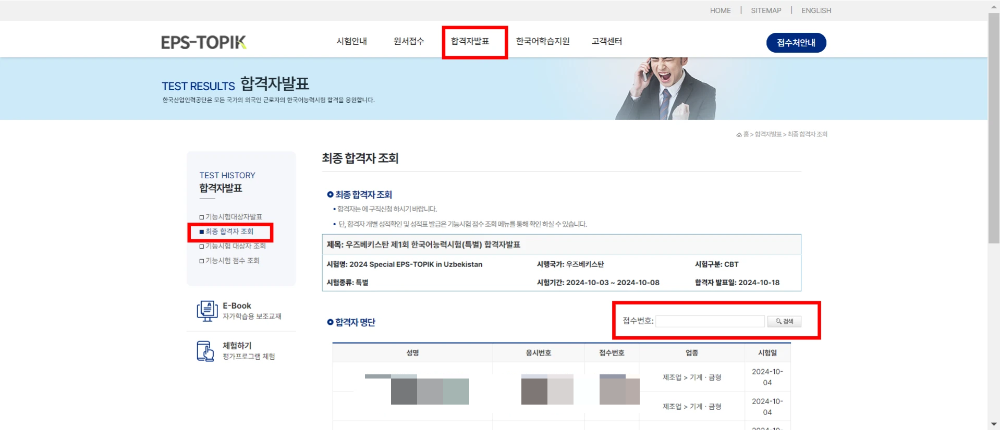Click the 원서접수 menu item
This screenshot has width=1000, height=430.
coord(409,41)
